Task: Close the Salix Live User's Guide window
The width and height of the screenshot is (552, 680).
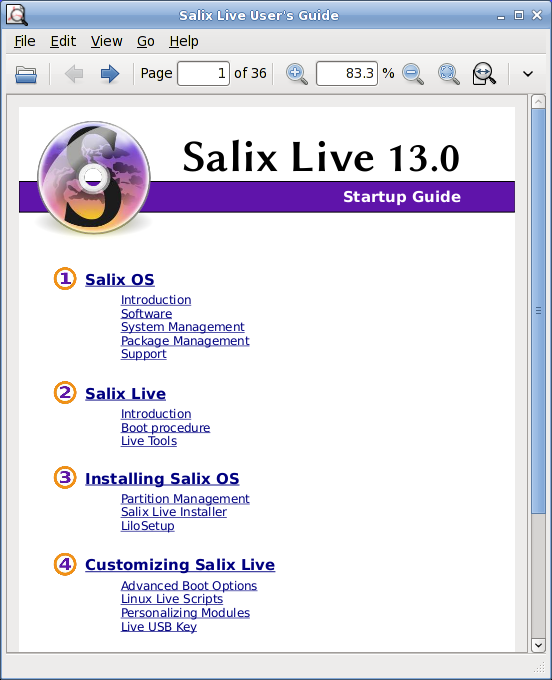Action: click(537, 15)
